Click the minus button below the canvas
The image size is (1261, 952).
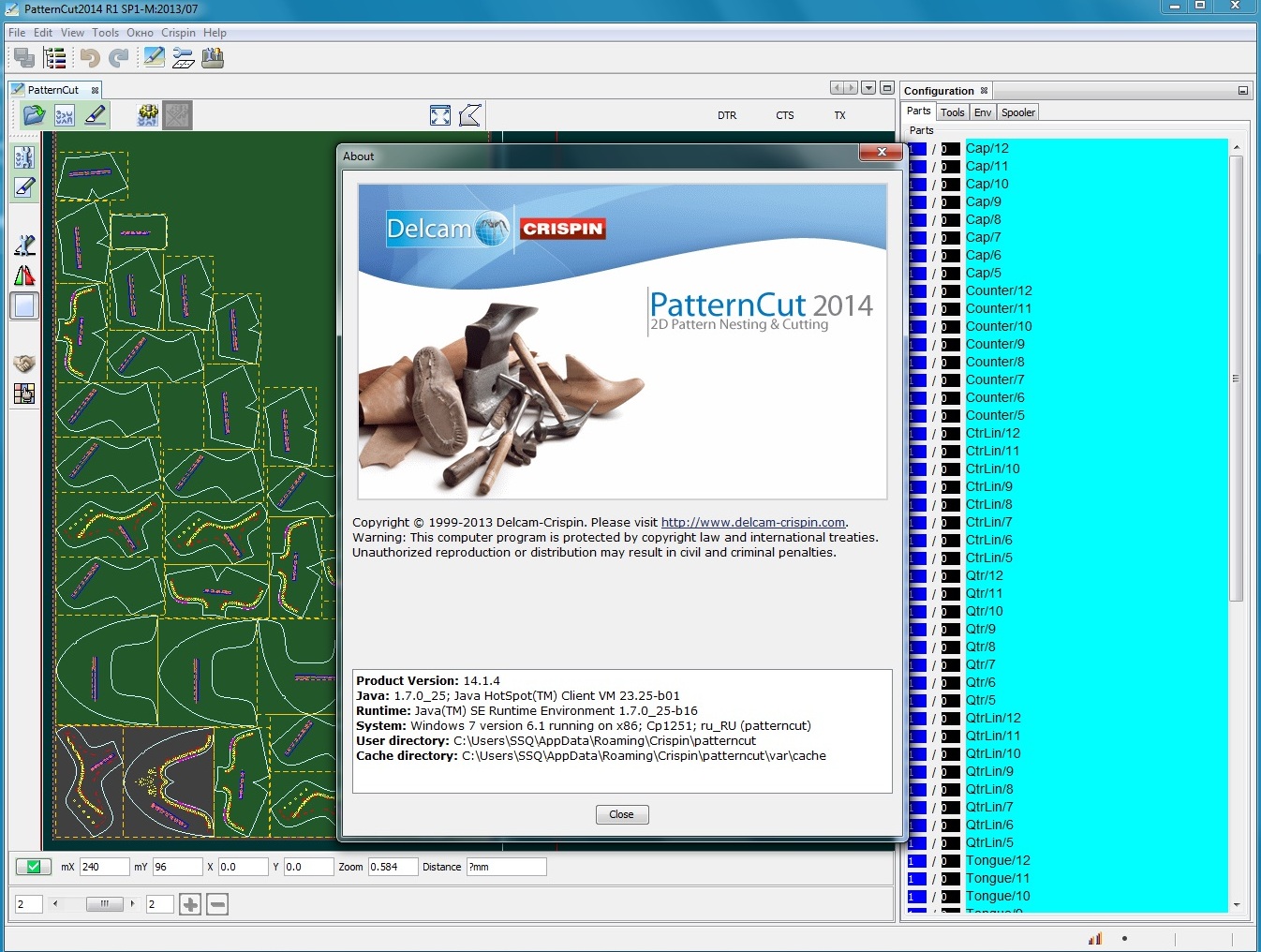click(x=217, y=904)
